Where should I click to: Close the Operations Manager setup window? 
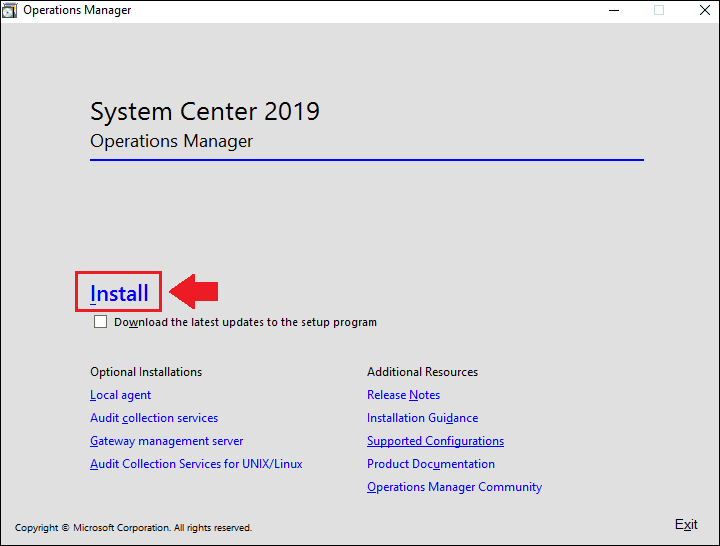click(x=705, y=10)
